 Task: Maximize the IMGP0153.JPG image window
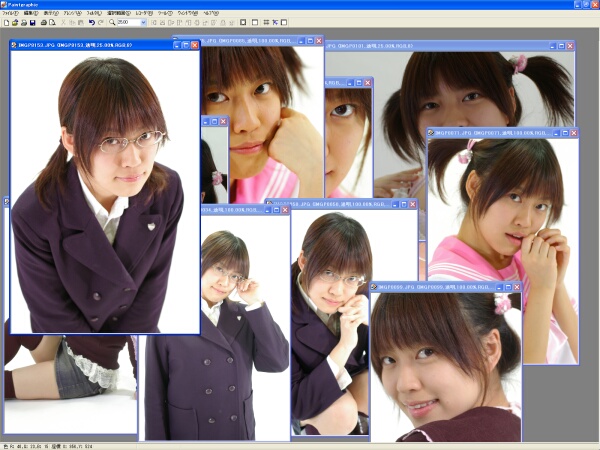point(186,45)
